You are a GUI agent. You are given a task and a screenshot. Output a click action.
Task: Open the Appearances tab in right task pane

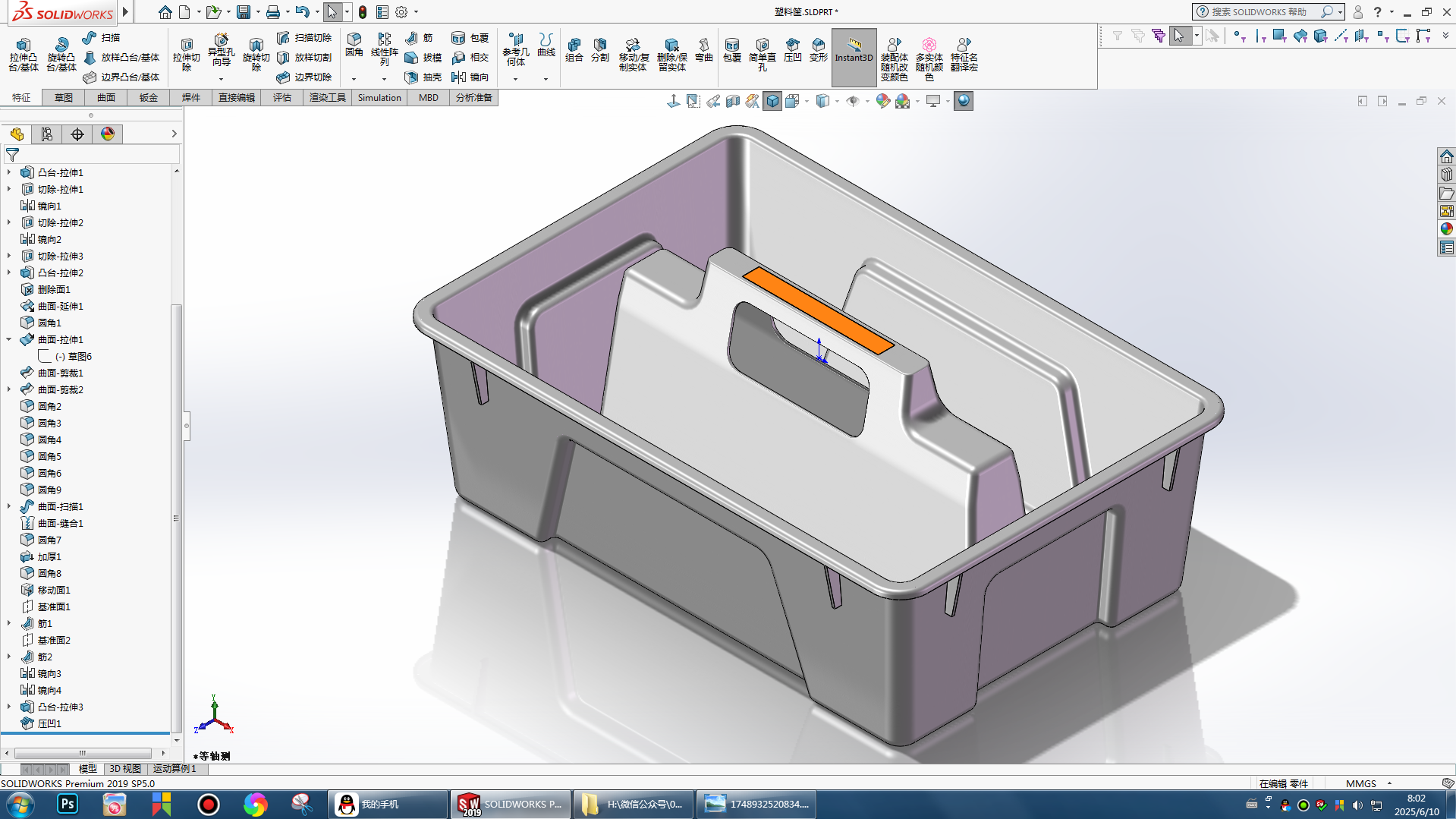coord(1447,229)
